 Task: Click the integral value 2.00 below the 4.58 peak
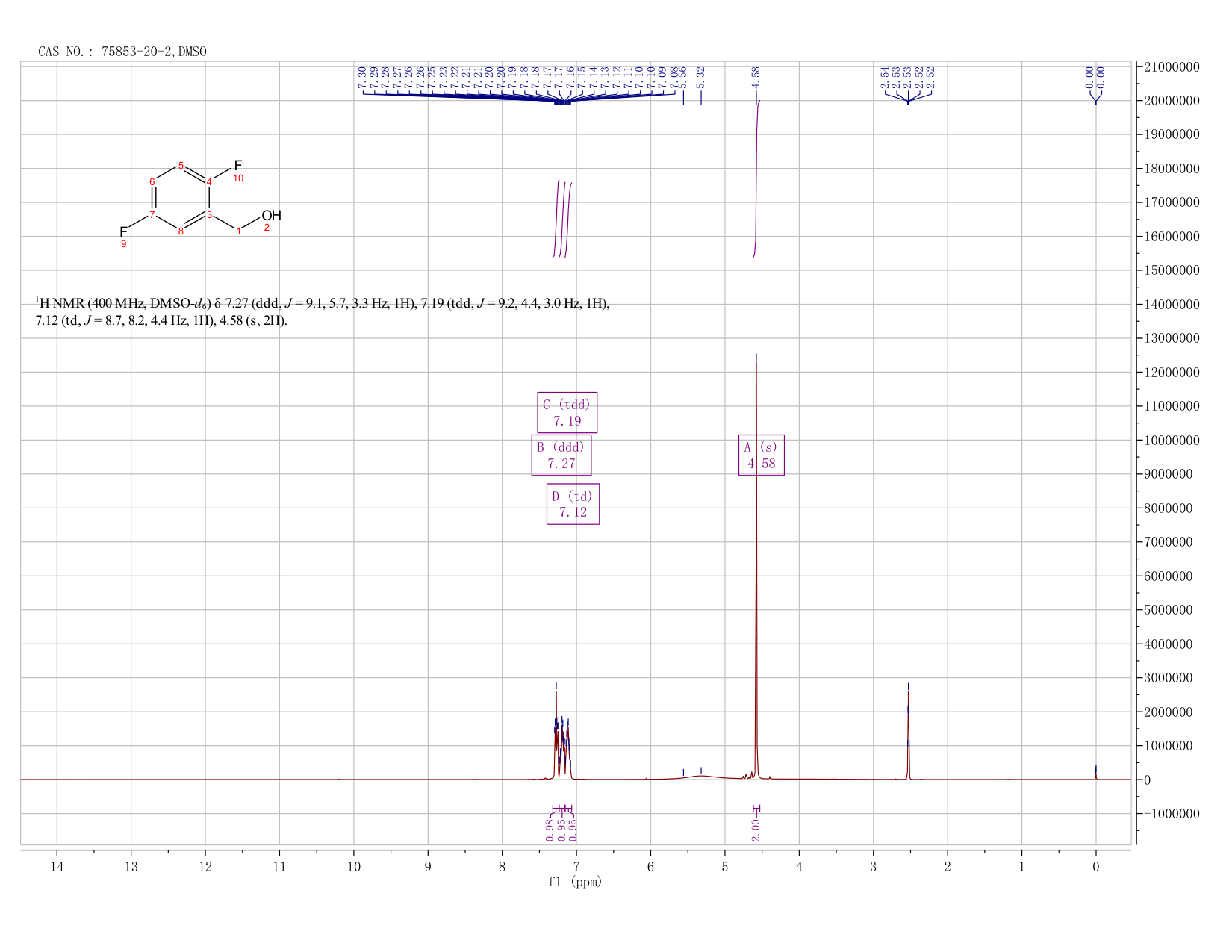[756, 829]
